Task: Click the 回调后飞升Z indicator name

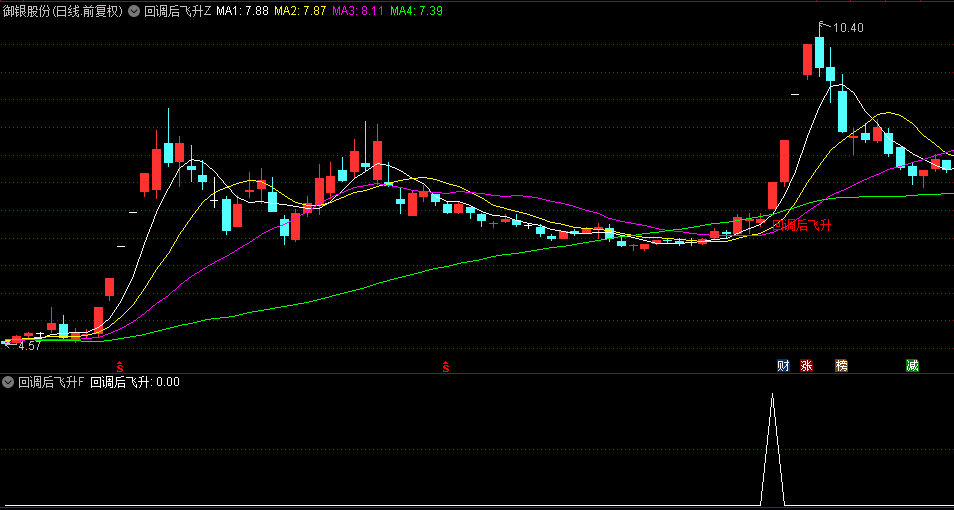Action: [x=178, y=11]
